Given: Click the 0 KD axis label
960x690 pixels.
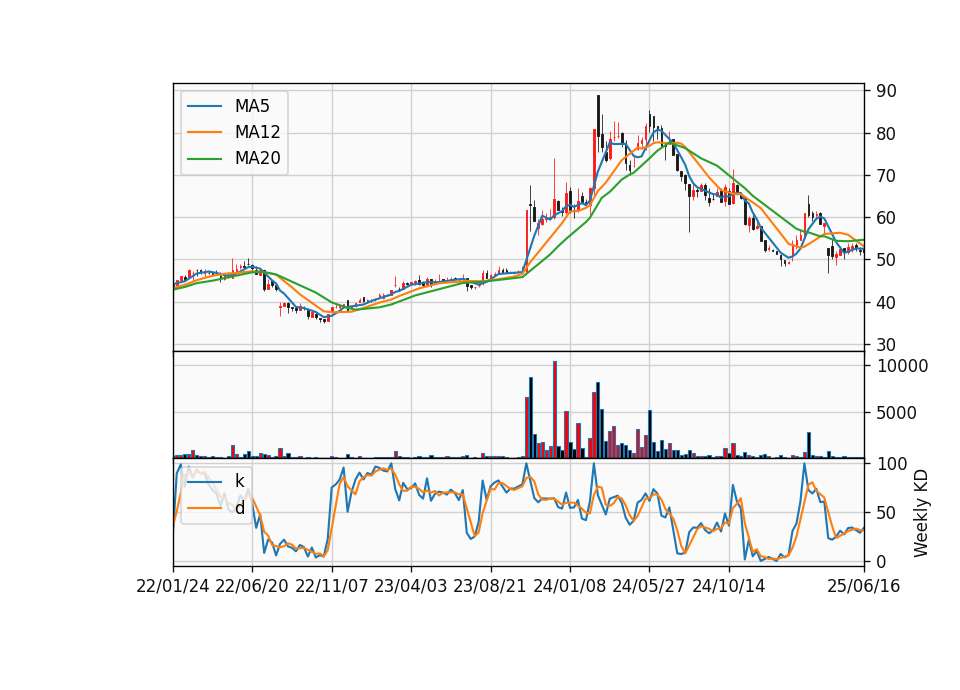Looking at the screenshot, I should pos(882,561).
